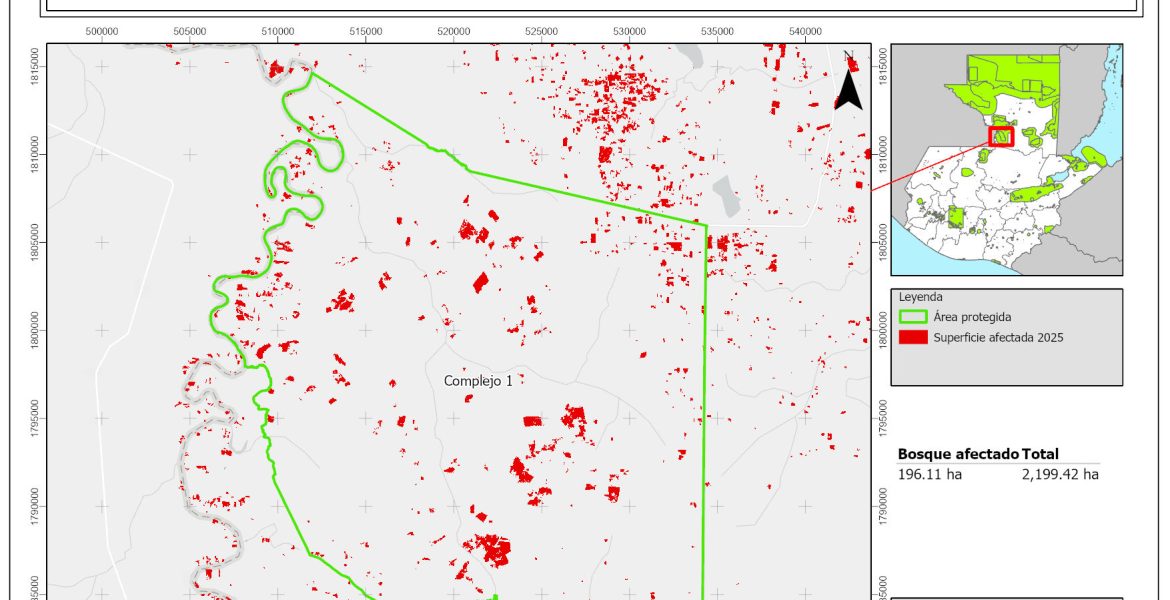
Task: Select the 2,199.42 ha total value
Action: click(x=1060, y=474)
